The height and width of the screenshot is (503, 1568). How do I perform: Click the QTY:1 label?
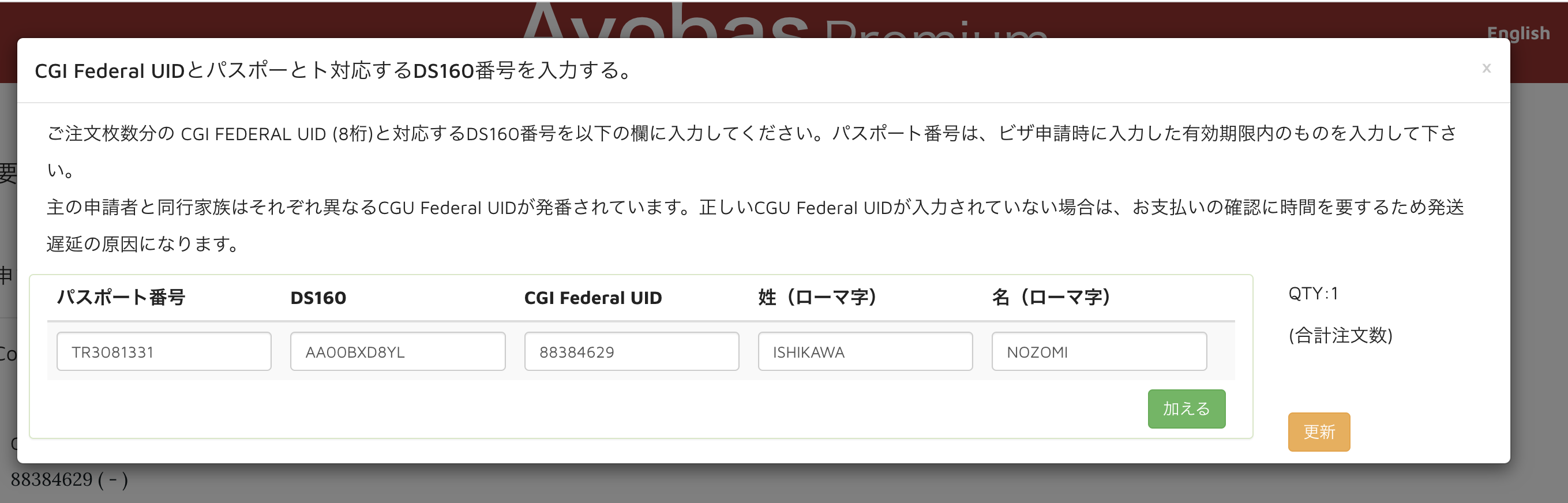click(x=1313, y=294)
